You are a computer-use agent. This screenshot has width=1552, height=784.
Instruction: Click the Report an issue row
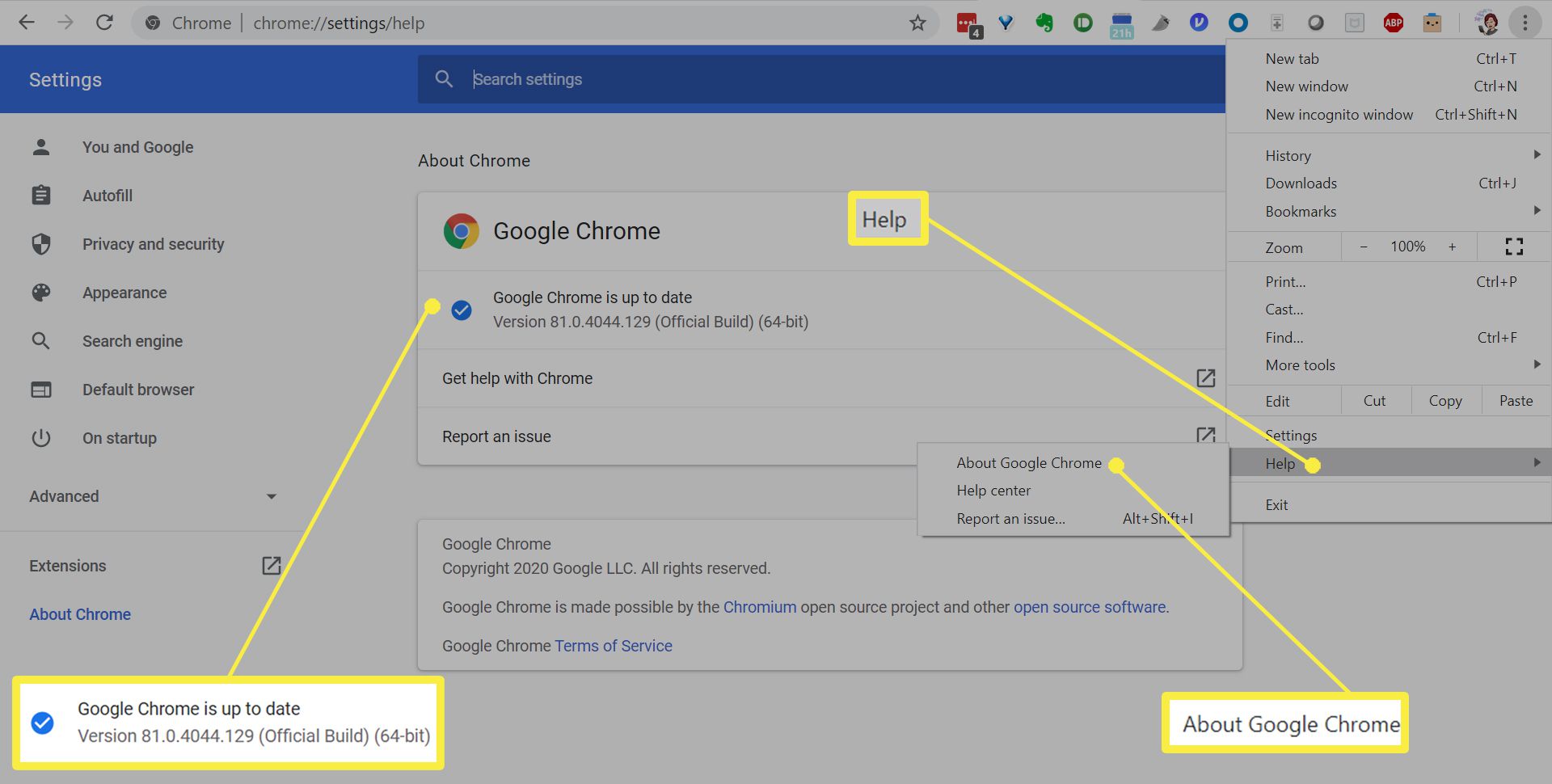point(821,436)
